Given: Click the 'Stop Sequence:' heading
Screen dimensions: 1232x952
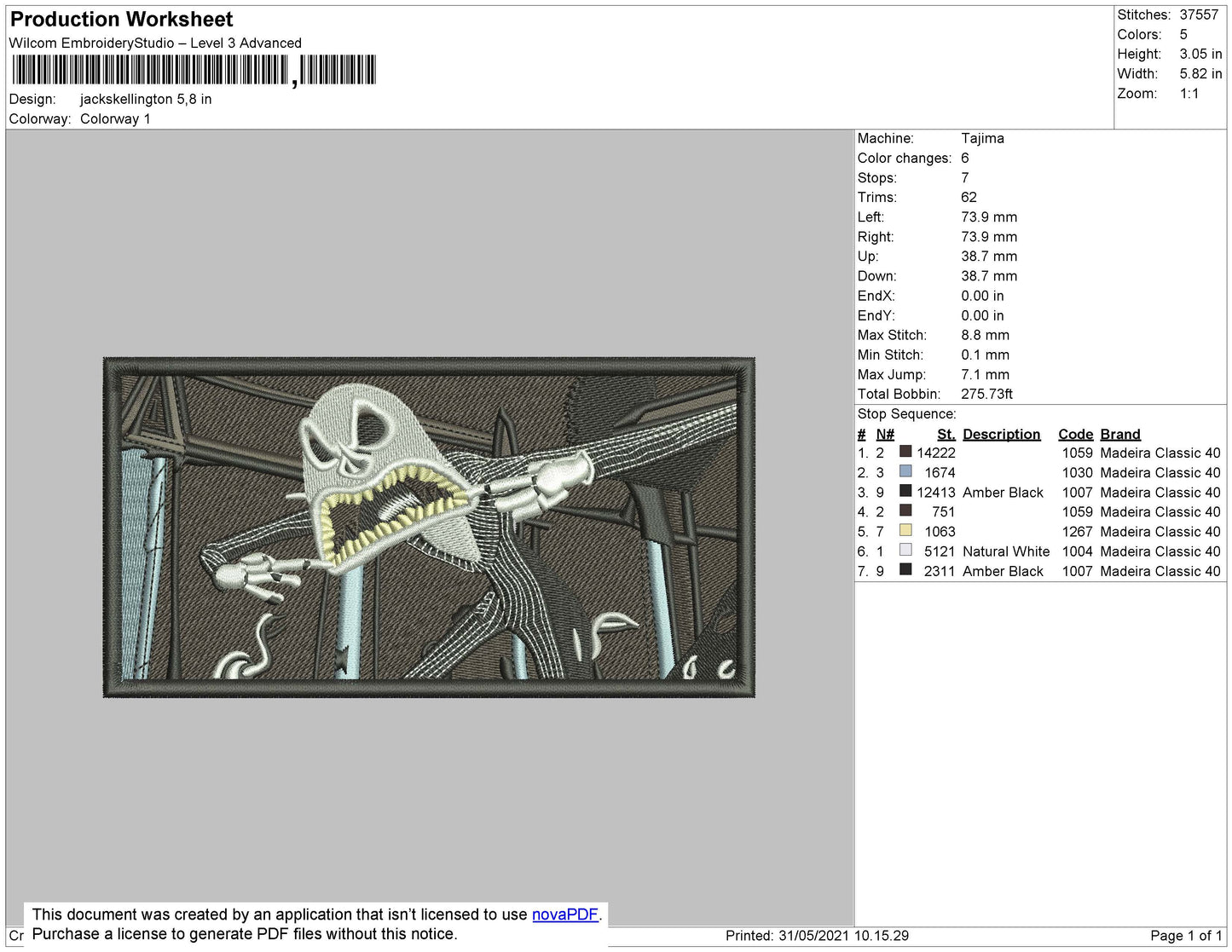Looking at the screenshot, I should (906, 414).
